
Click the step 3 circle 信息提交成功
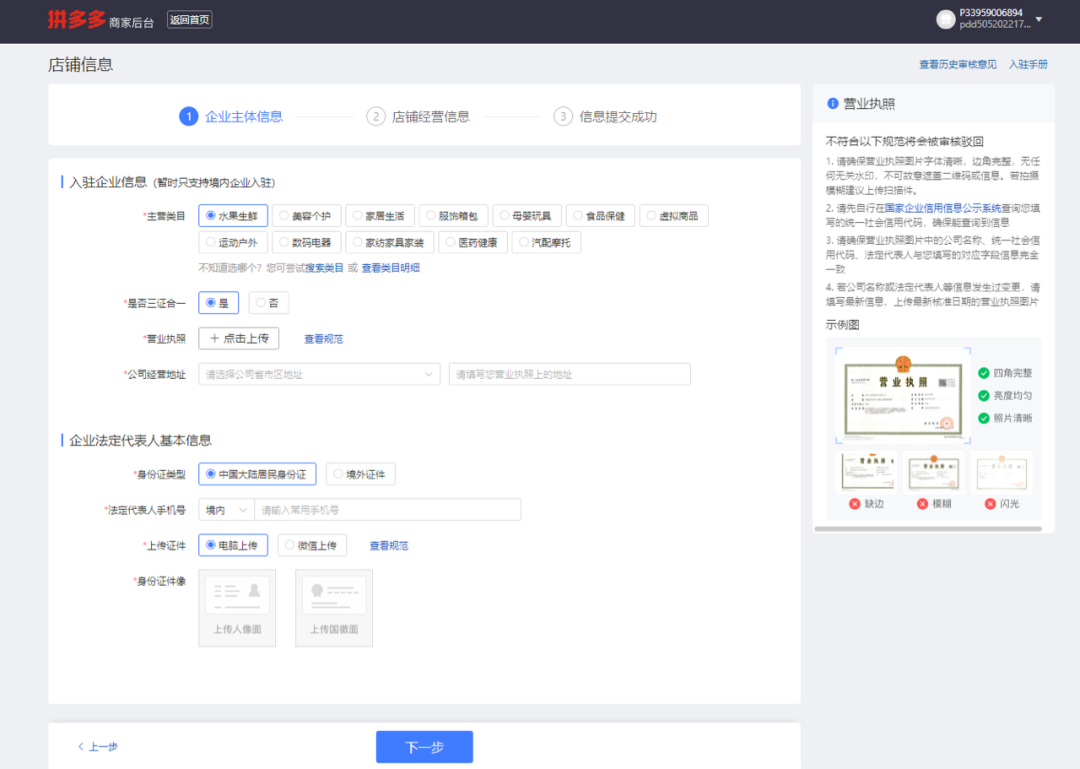563,117
